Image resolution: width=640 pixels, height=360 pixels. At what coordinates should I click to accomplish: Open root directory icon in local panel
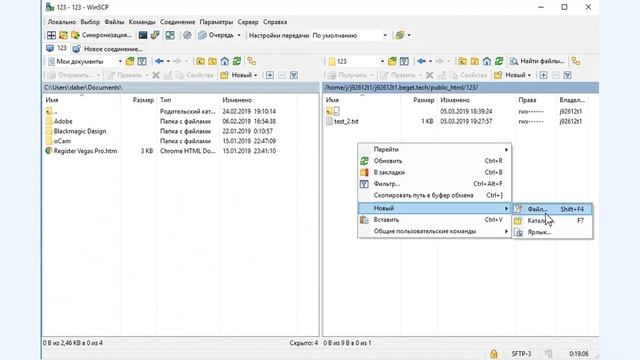[x=213, y=62]
